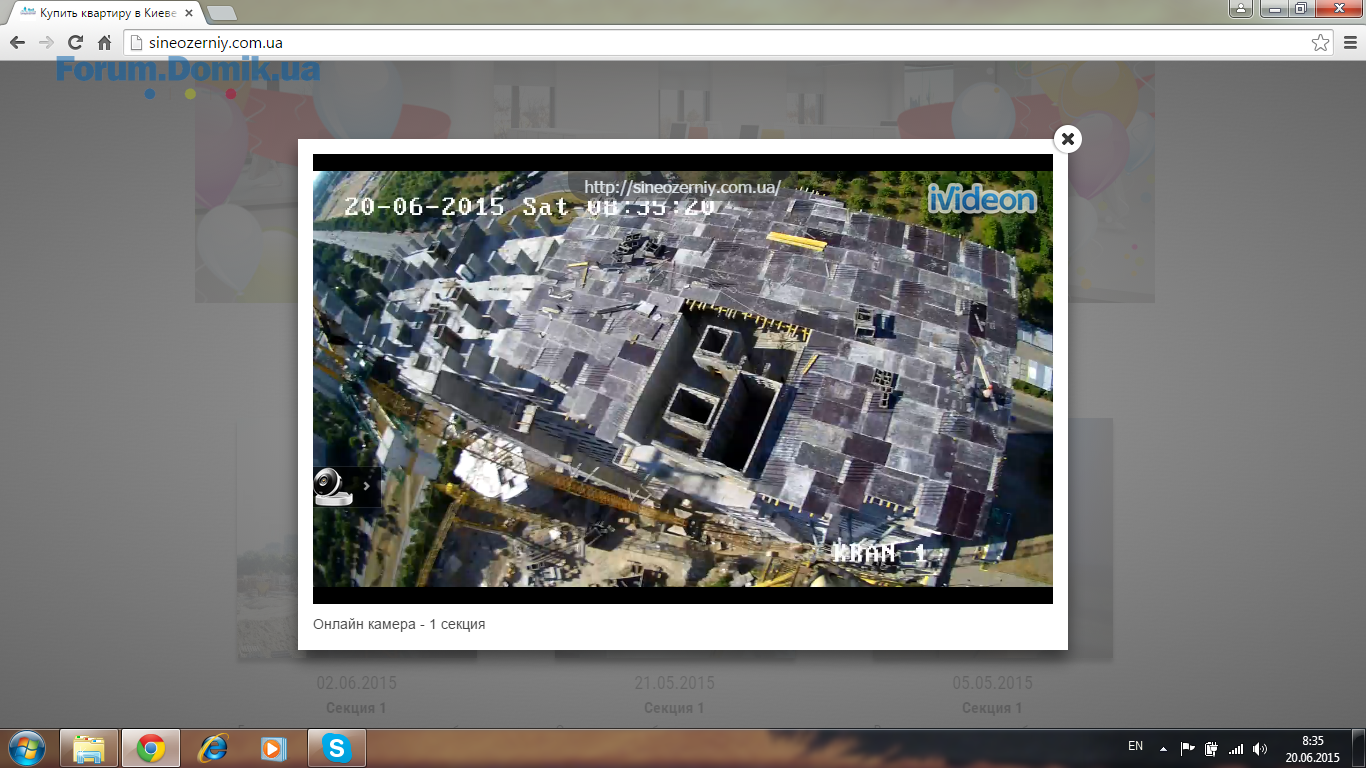
Task: Show hidden tray icons arrow
Action: pyautogui.click(x=1163, y=748)
